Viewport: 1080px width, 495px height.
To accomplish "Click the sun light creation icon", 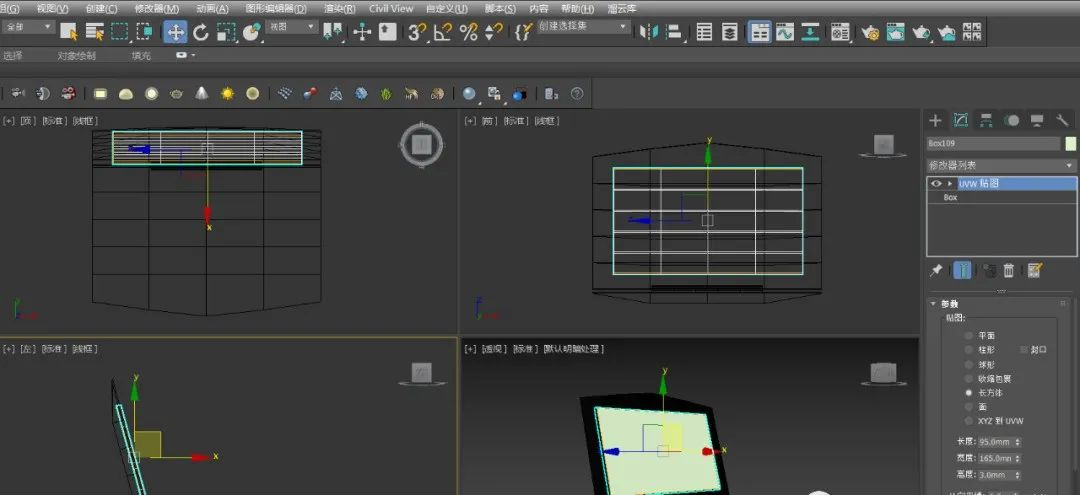I will [227, 94].
